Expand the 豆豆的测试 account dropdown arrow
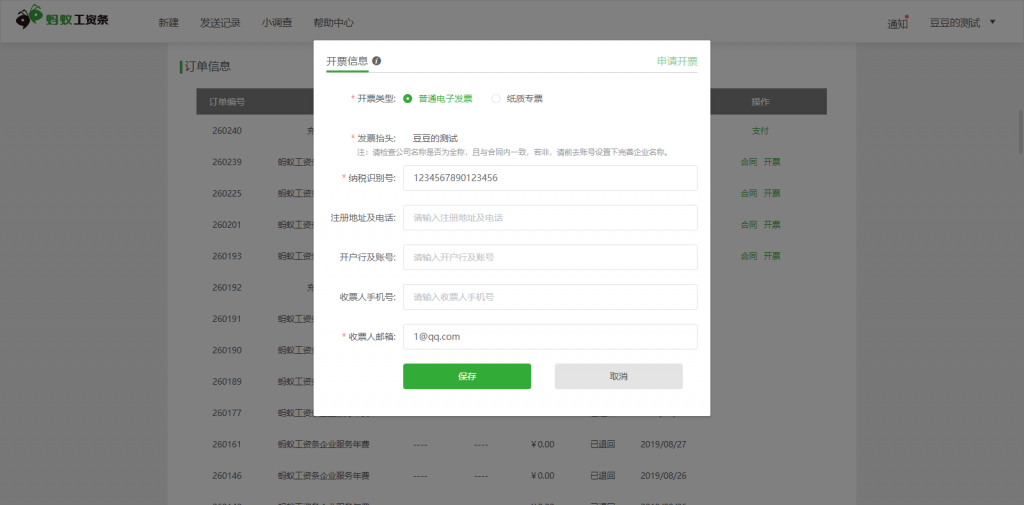Screen dimensions: 1024x505 [992, 21]
